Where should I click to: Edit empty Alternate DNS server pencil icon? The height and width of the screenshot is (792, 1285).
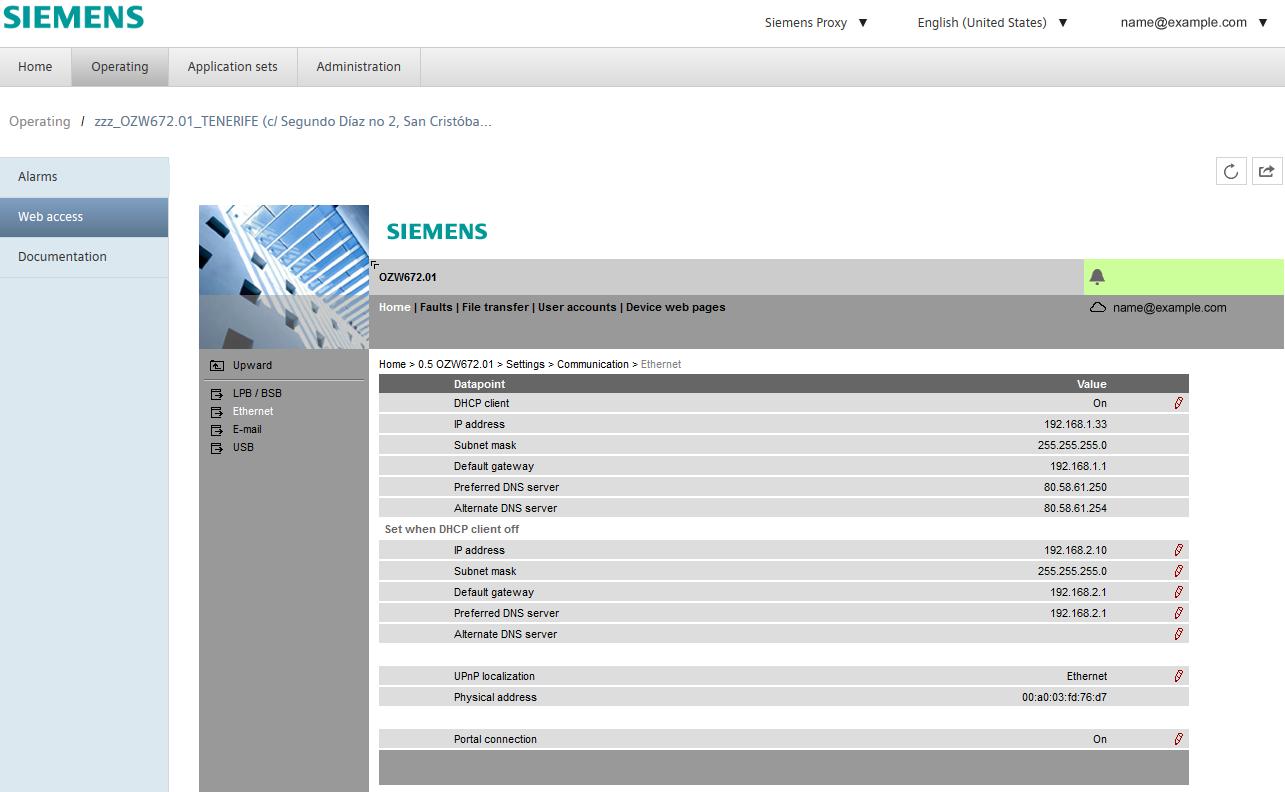tap(1178, 634)
